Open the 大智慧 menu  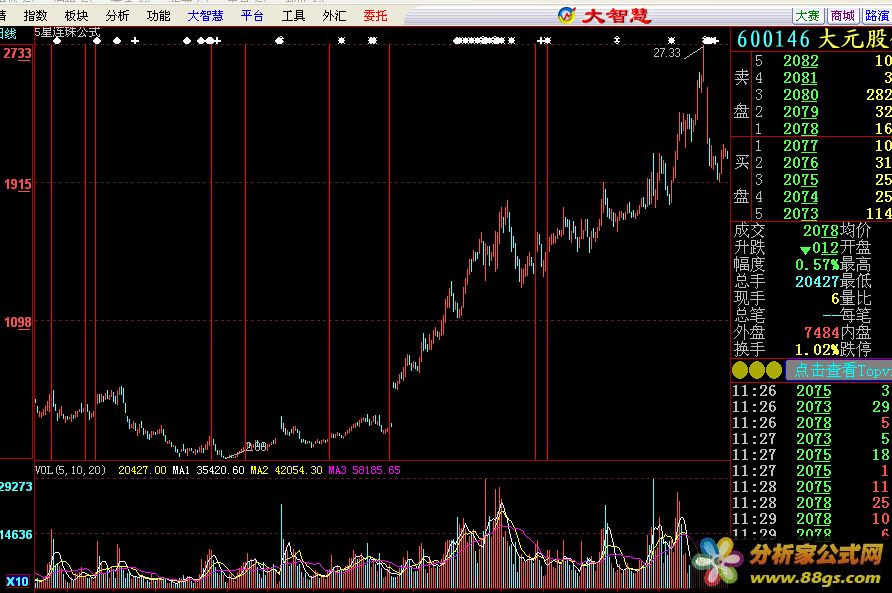[205, 15]
